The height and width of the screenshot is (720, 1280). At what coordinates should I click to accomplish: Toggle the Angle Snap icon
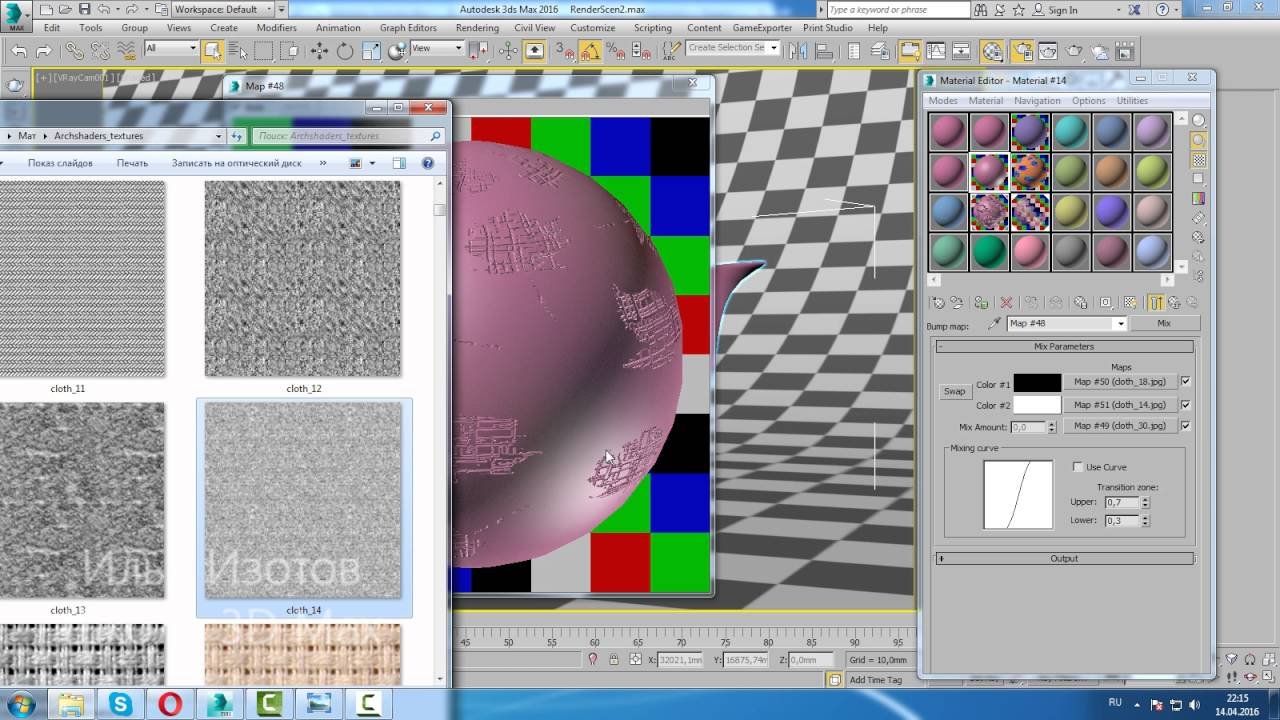pyautogui.click(x=591, y=51)
